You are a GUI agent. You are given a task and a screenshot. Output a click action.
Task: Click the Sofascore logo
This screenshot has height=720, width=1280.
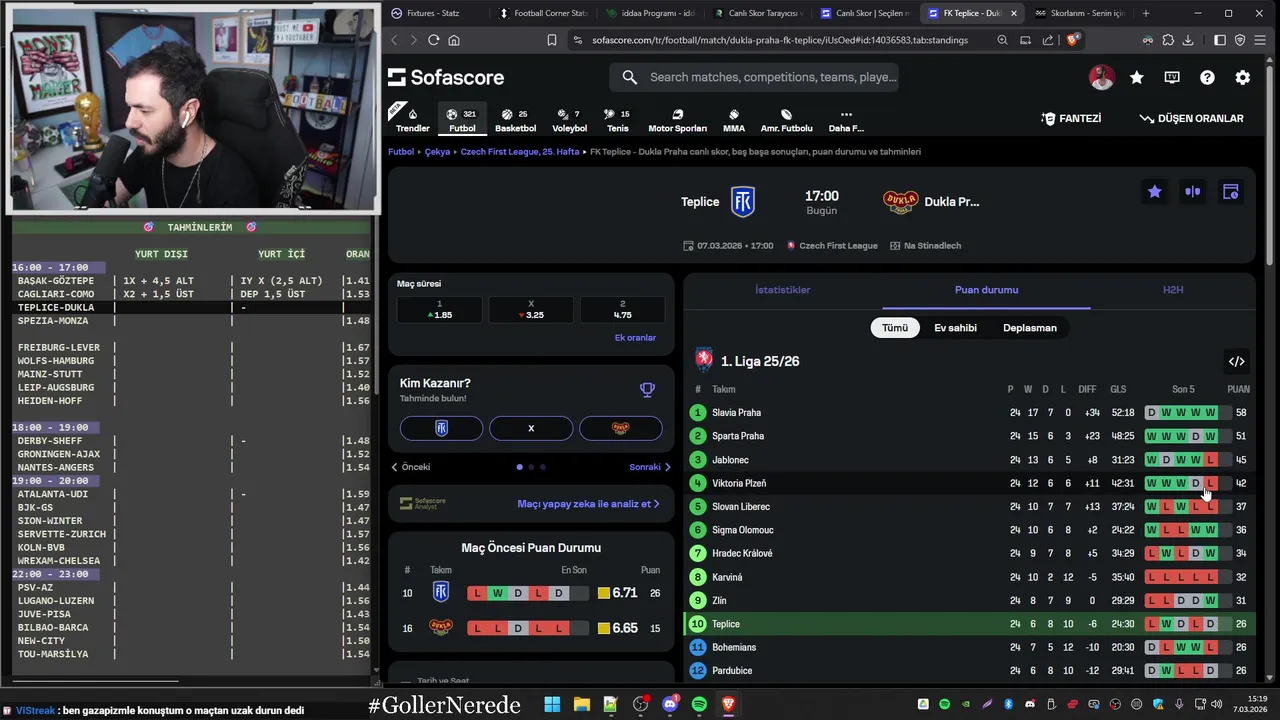coord(446,77)
